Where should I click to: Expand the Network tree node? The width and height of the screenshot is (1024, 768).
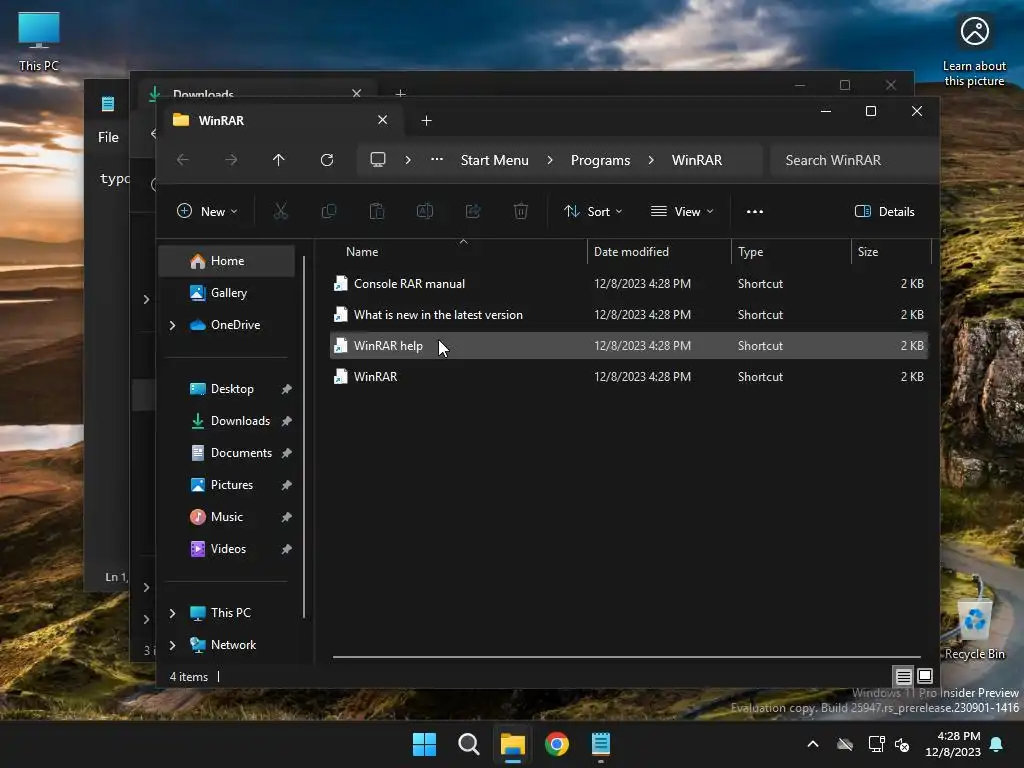coord(172,645)
